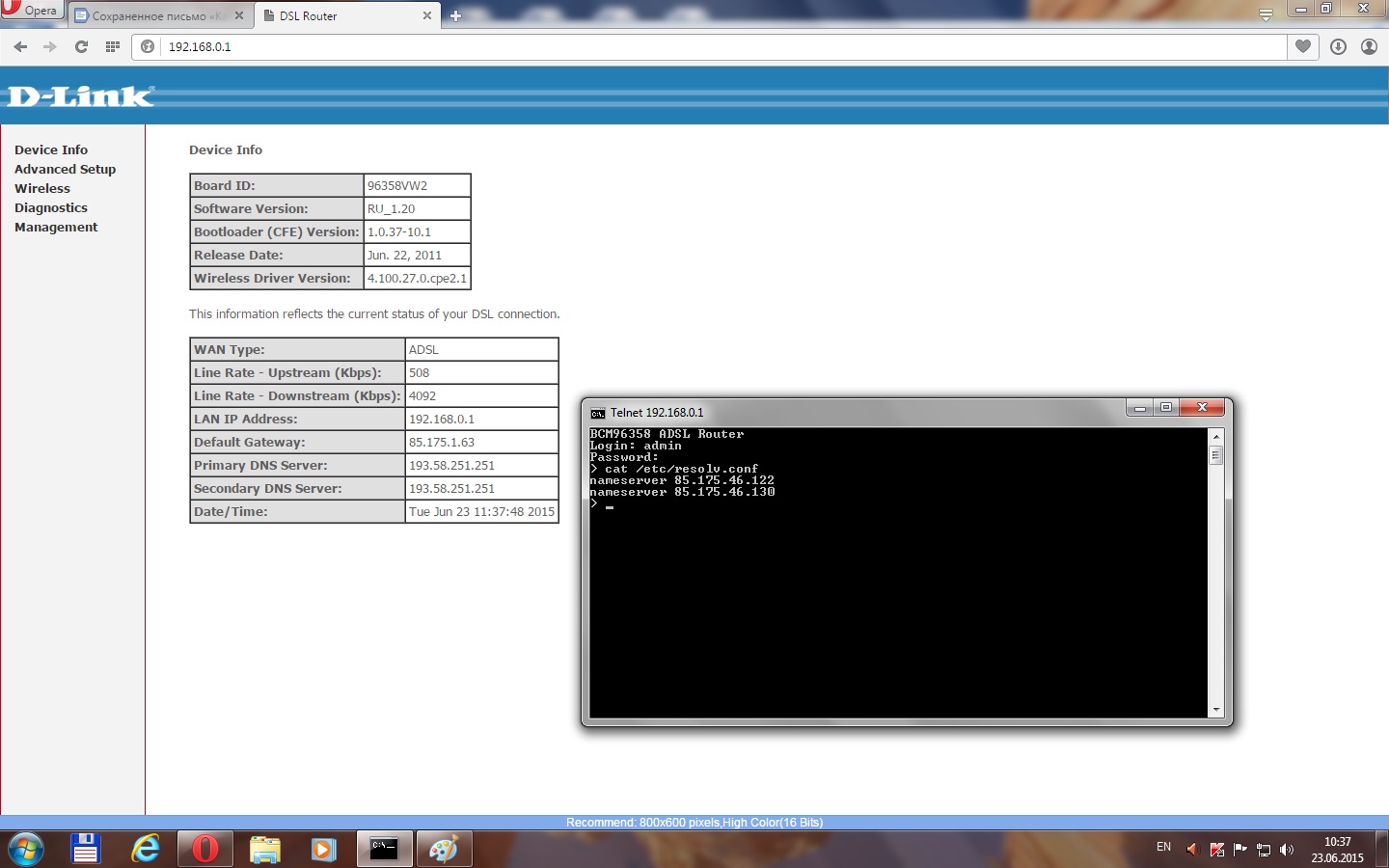The width and height of the screenshot is (1389, 868).
Task: Select the Default Gateway value 85.175.1.63
Action: pos(442,442)
